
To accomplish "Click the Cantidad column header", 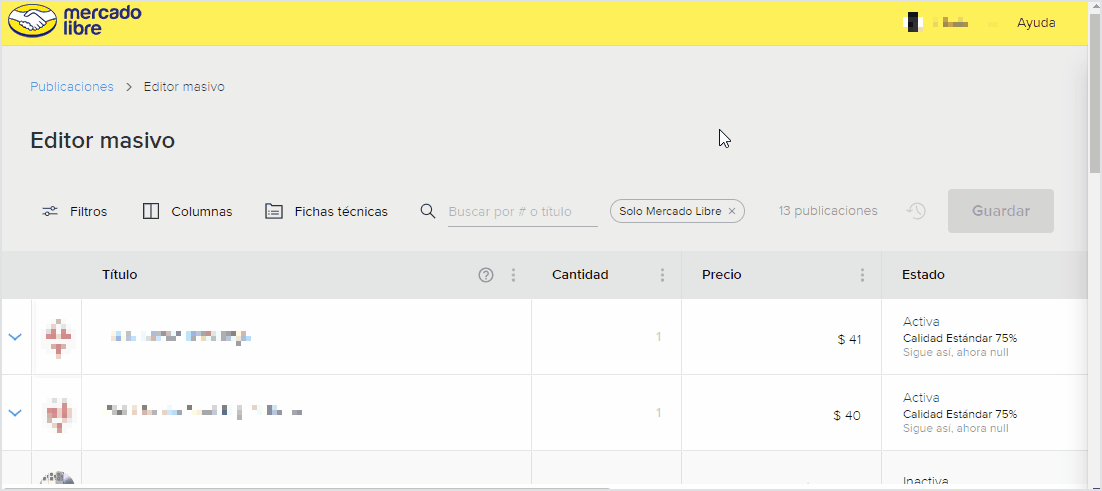I will 580,275.
